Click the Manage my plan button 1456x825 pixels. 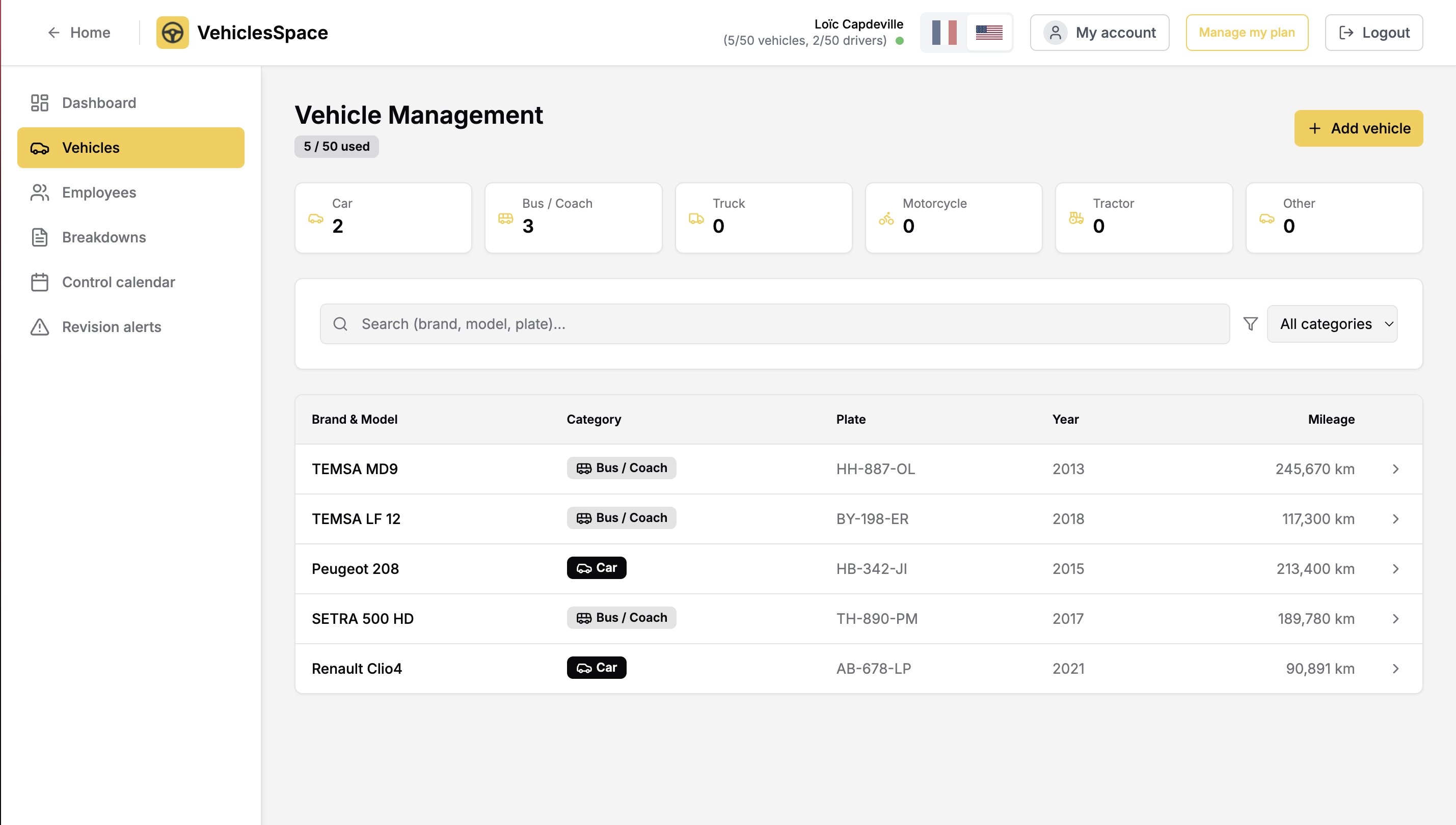click(1246, 33)
